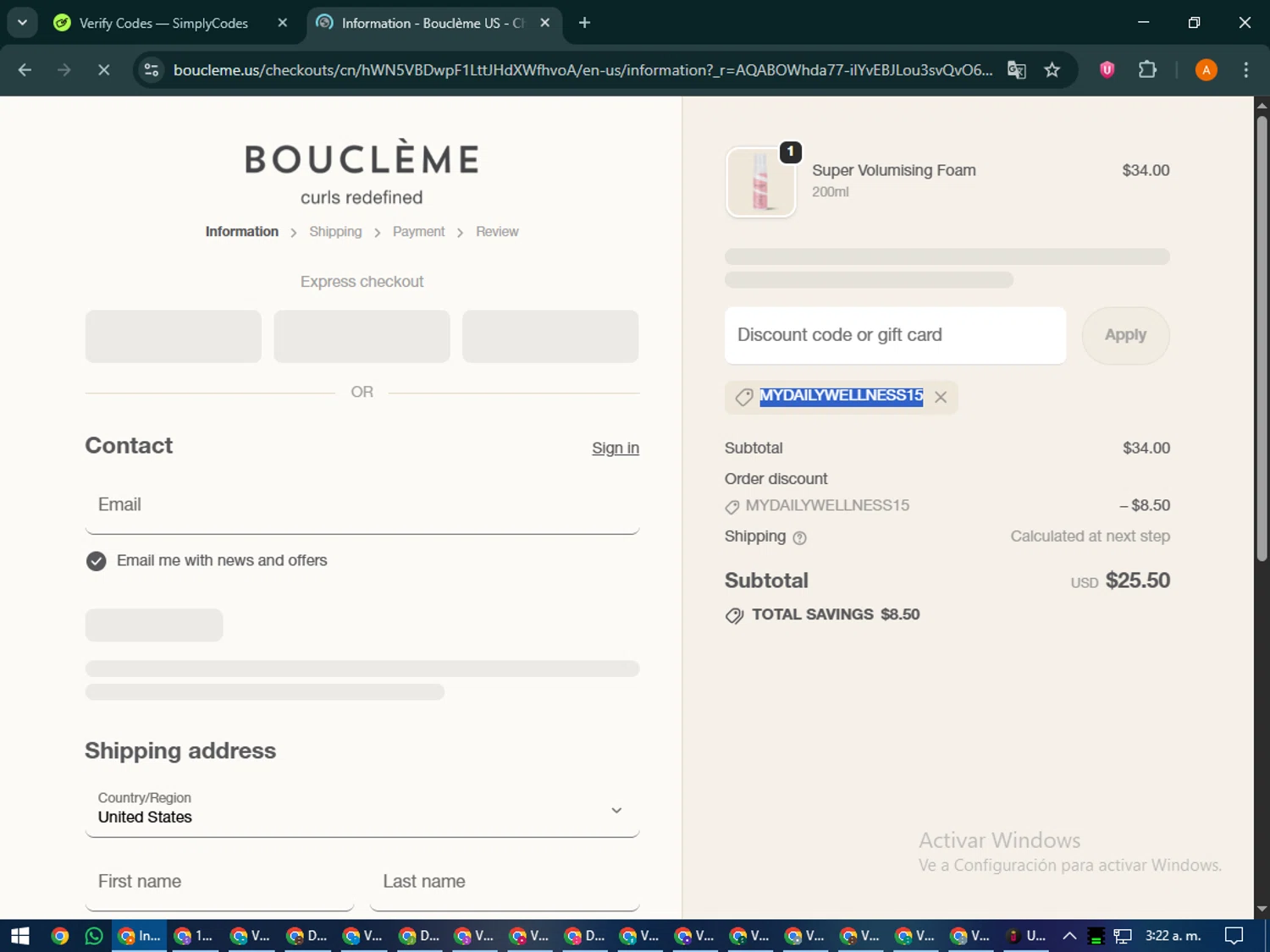Open the tab search dropdown arrow
1270x952 pixels.
pos(22,23)
